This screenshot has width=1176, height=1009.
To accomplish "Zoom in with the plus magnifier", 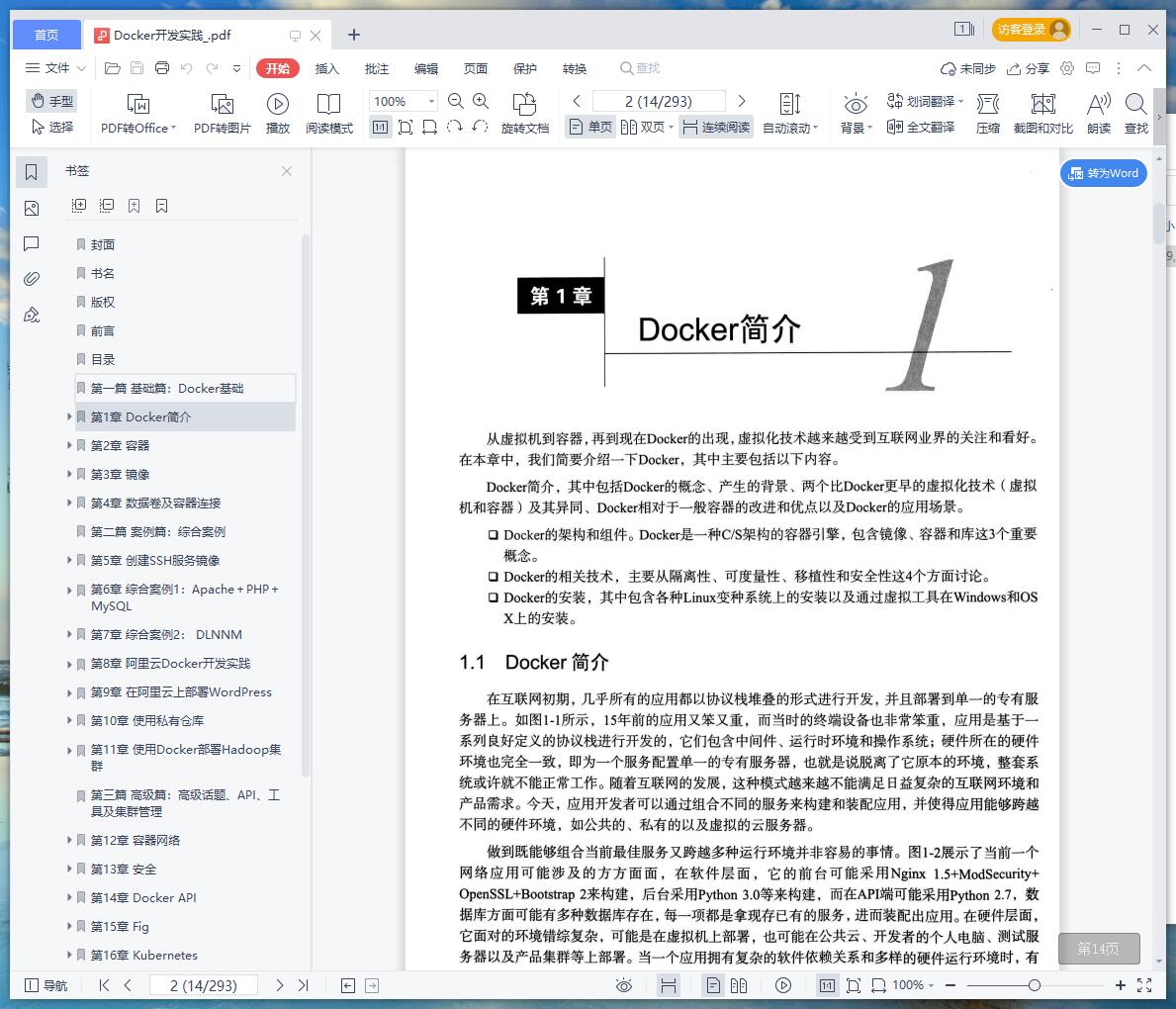I will pyautogui.click(x=481, y=101).
